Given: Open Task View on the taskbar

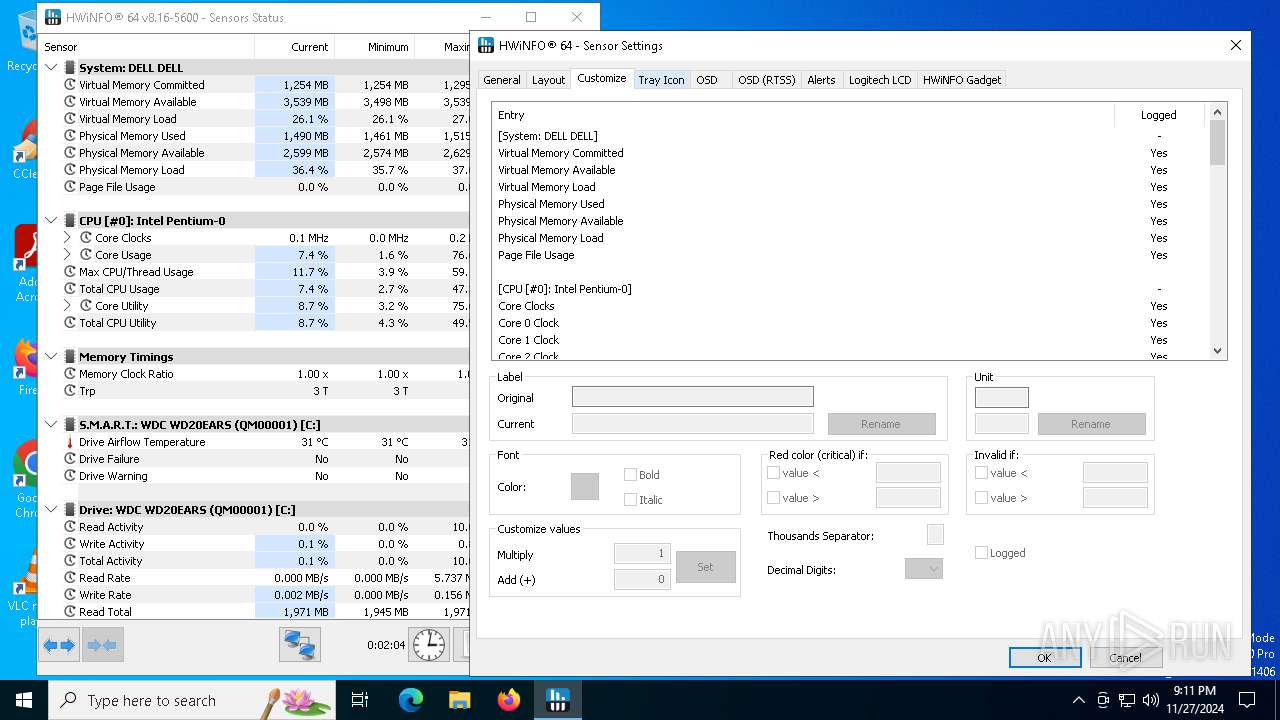Looking at the screenshot, I should click(x=360, y=700).
